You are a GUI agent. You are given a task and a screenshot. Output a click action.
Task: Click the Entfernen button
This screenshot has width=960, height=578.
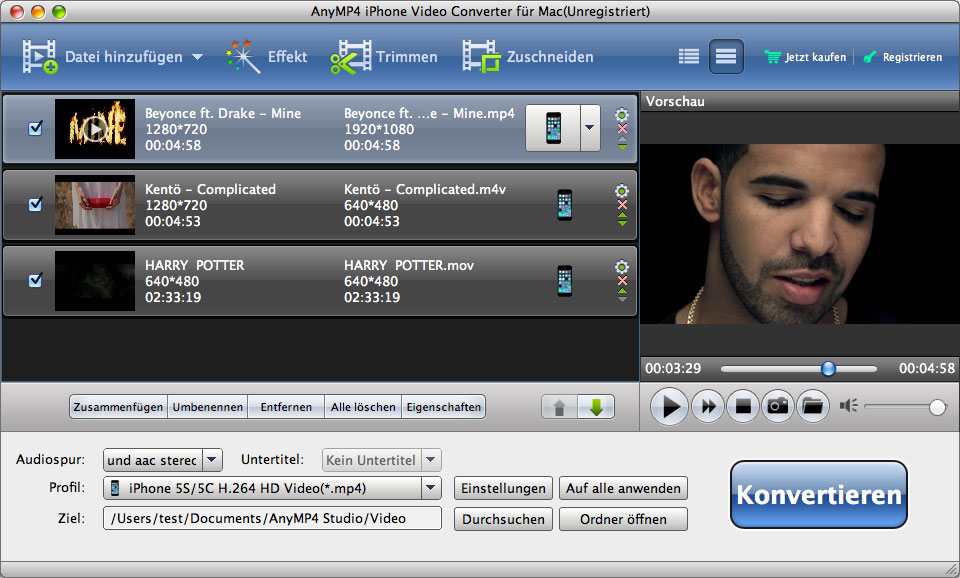pos(286,407)
